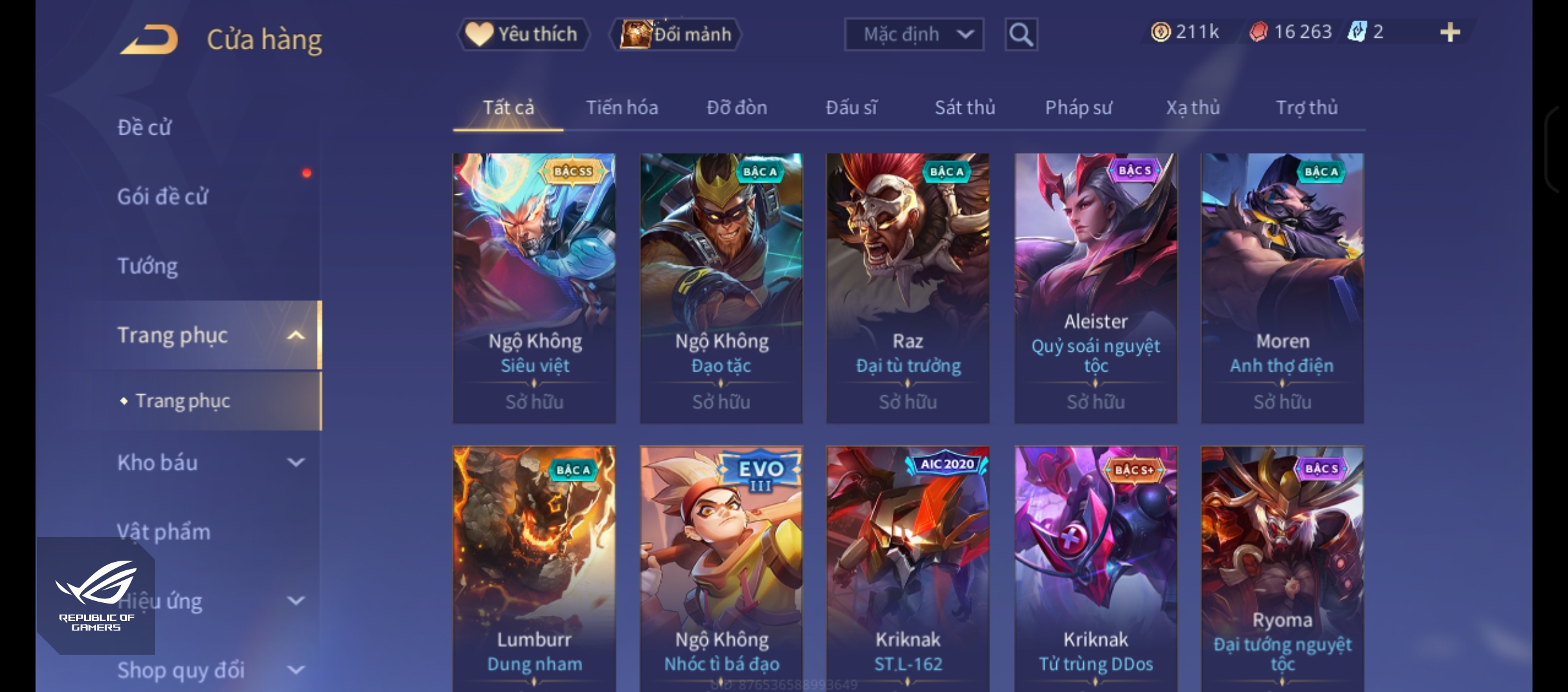Select Ngộ Không Siêu việt skin card

[534, 288]
